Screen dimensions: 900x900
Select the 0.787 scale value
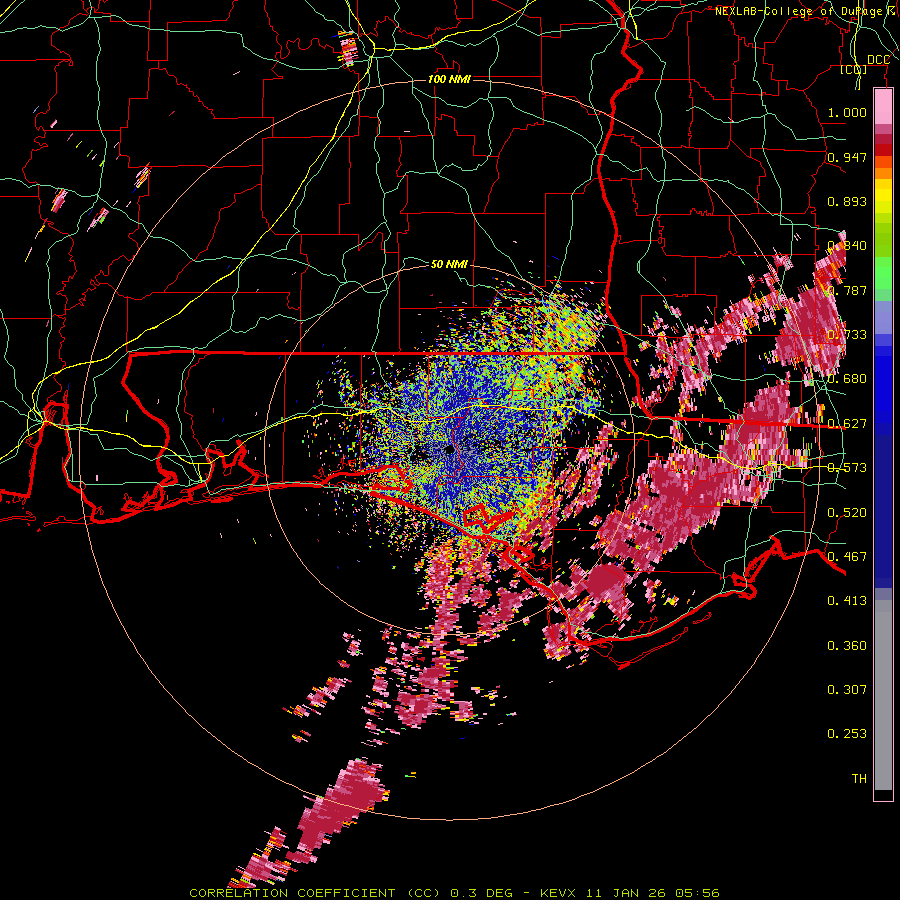coord(847,290)
